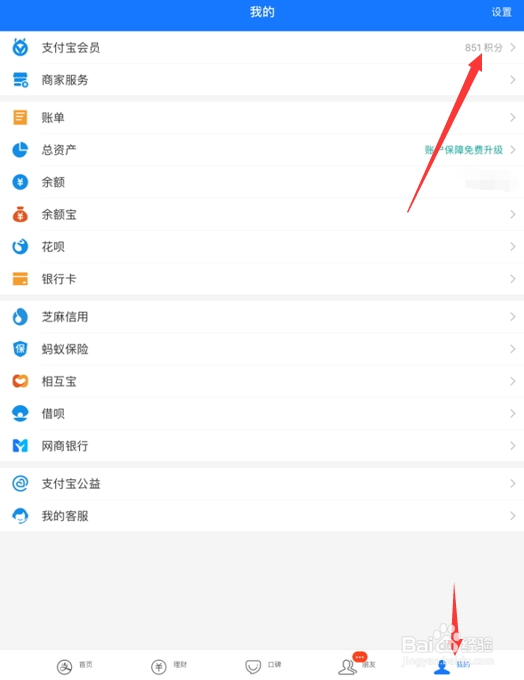Expand the 借呗 row chevron

(x=513, y=413)
